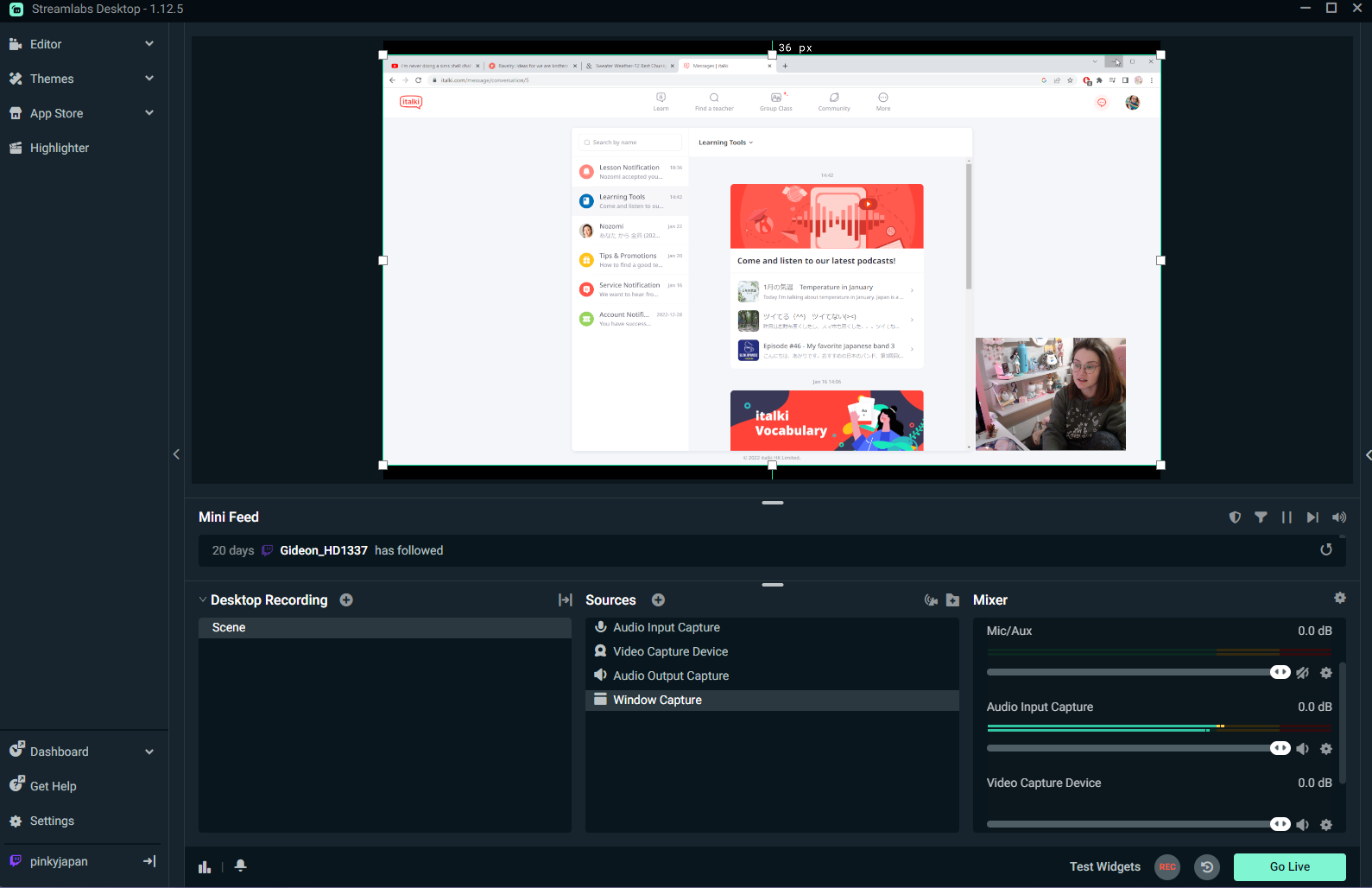Click the pinkyjapan account name
This screenshot has height=888, width=1372.
(59, 861)
